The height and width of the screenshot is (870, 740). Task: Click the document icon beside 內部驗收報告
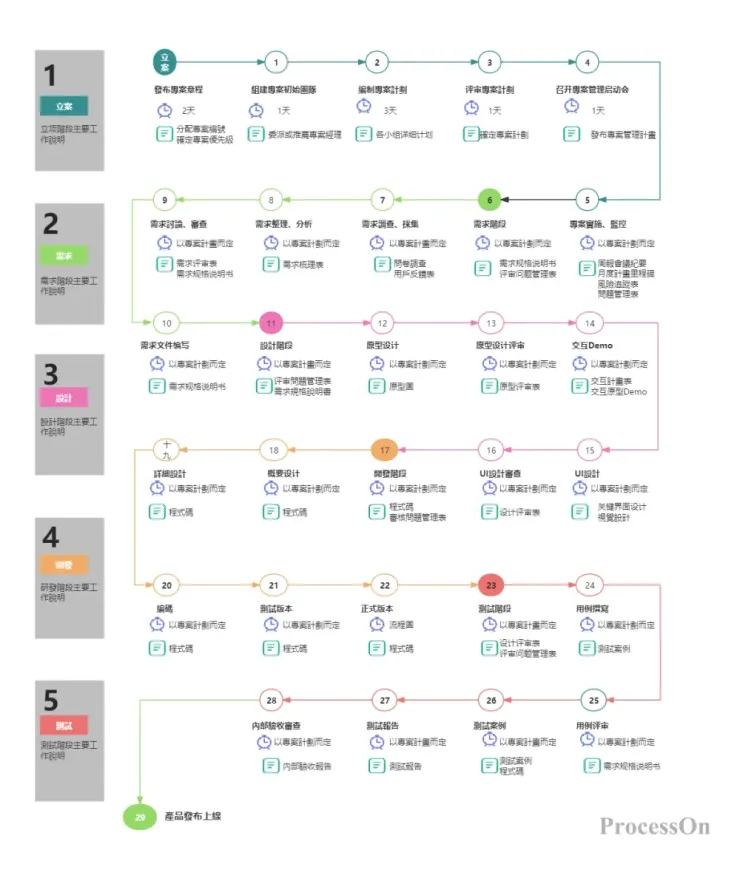click(270, 766)
